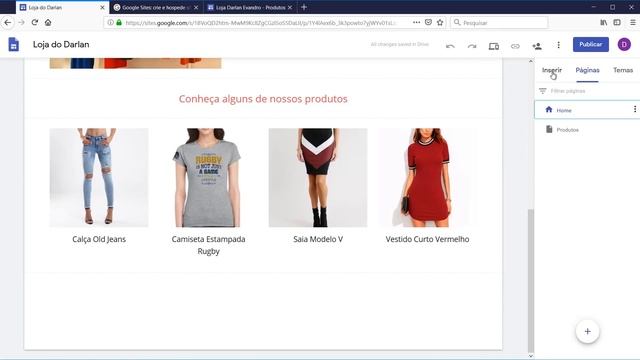Open the page actions three-dot menu

point(416,22)
